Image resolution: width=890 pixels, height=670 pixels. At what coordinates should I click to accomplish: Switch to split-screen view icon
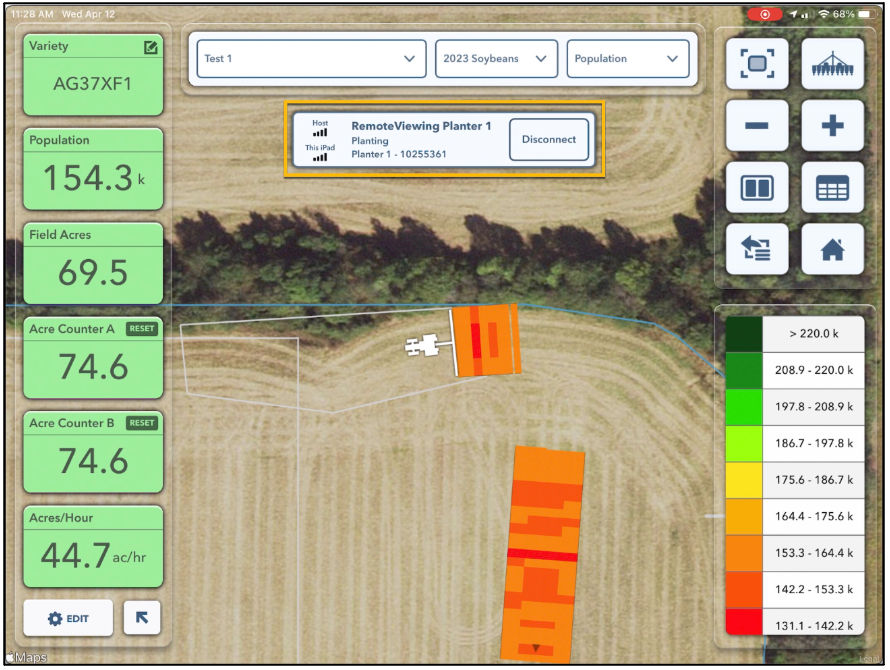(x=757, y=187)
